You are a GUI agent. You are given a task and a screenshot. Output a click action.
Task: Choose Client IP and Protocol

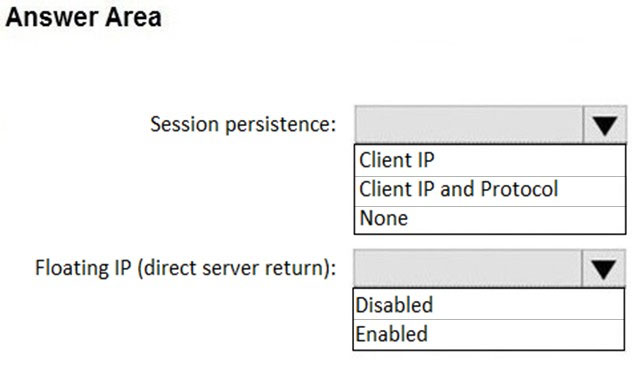pos(490,191)
